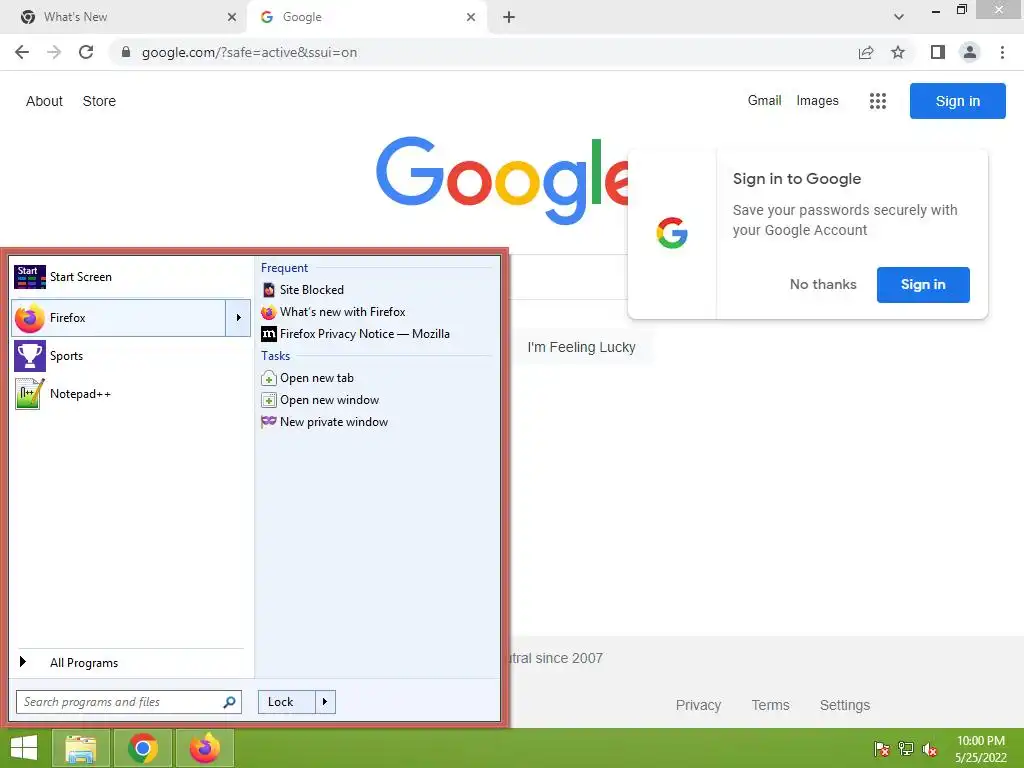Open power options arrow beside Lock
Screen dimensions: 1024x768
coord(325,702)
